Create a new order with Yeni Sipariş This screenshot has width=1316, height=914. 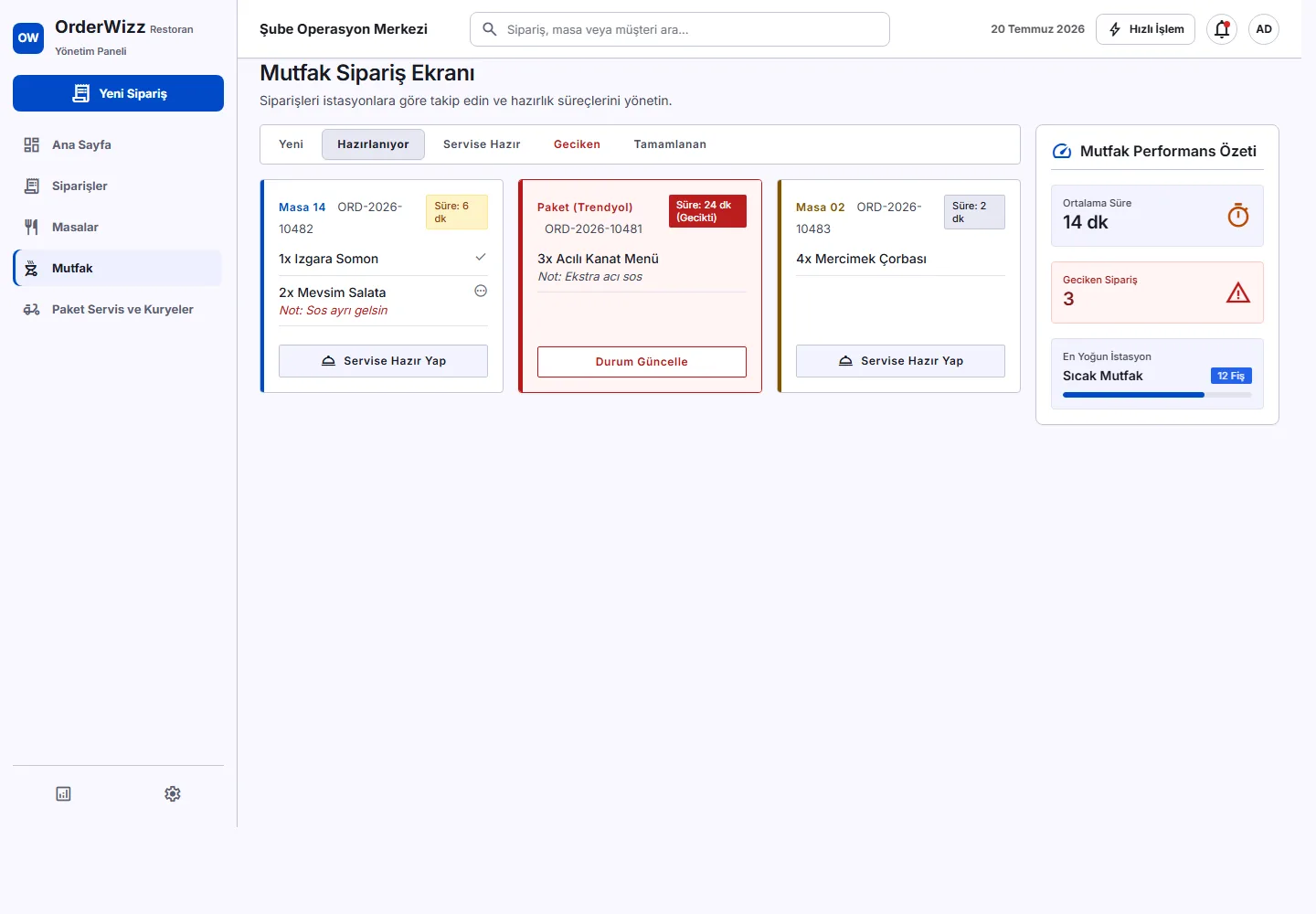[118, 93]
